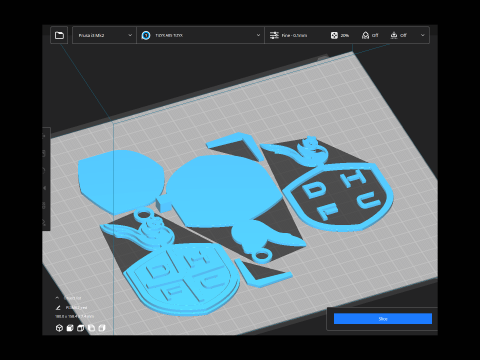Open file with the folder icon
Screen dimensions: 480x360
(59, 35)
